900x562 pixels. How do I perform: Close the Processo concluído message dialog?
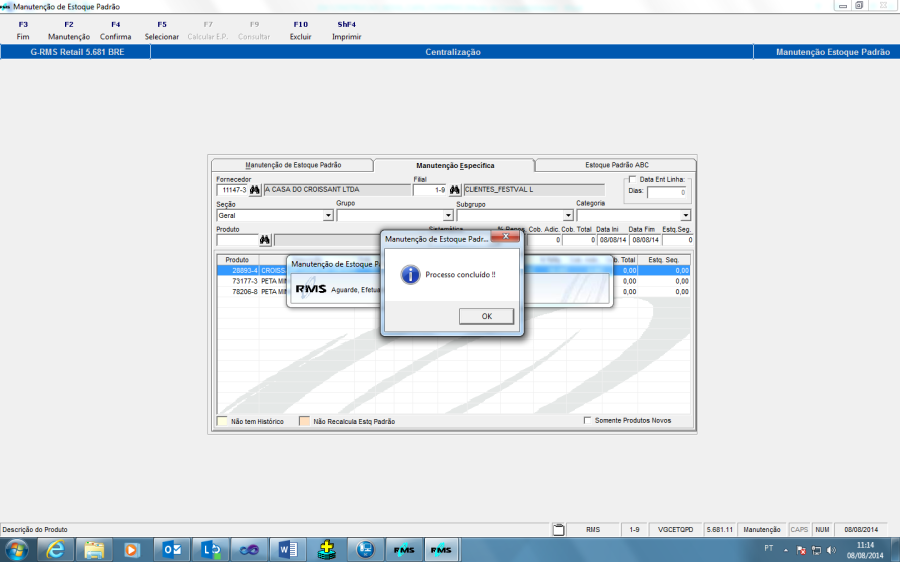pyautogui.click(x=505, y=236)
